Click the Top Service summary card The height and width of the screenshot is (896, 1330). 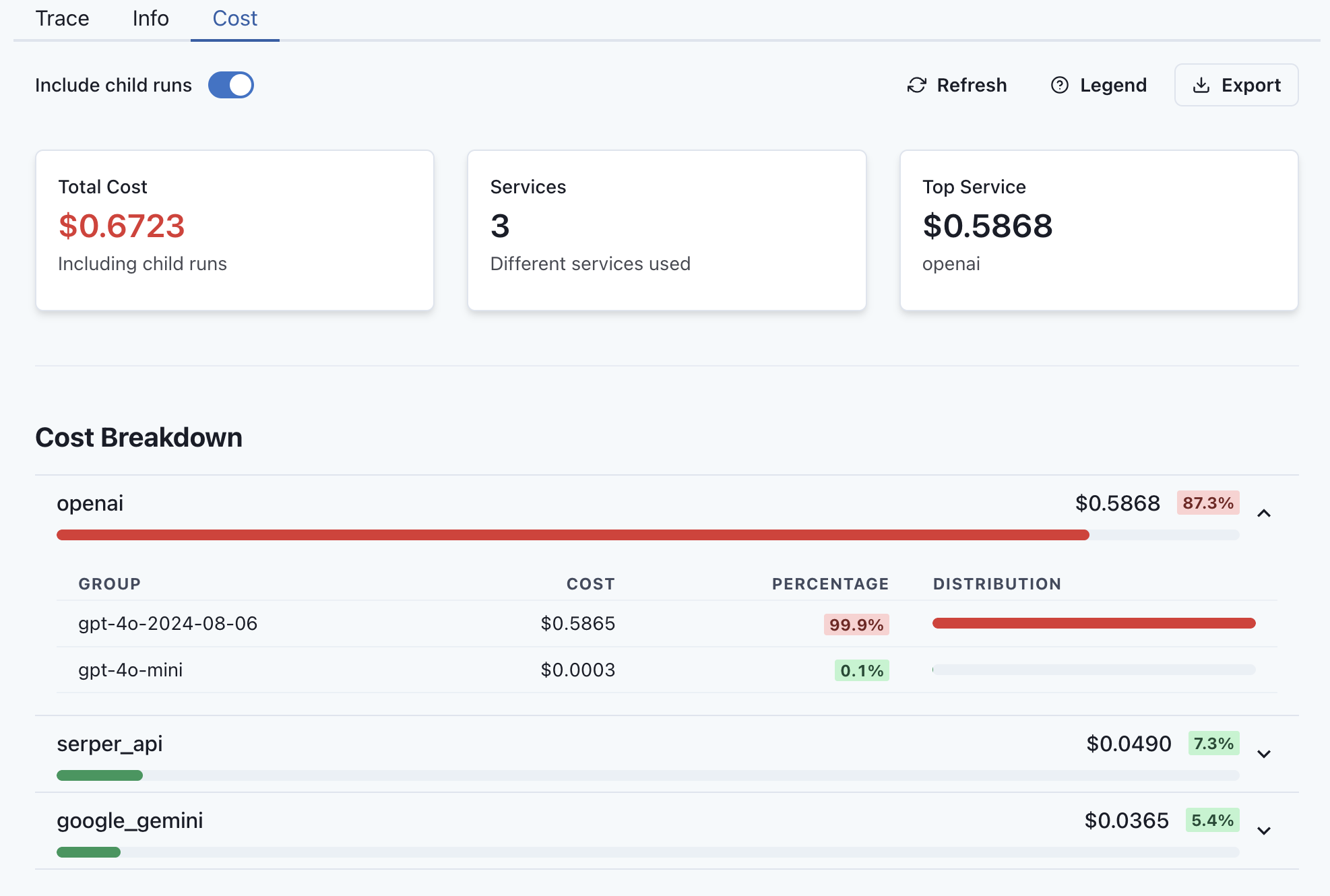1099,230
